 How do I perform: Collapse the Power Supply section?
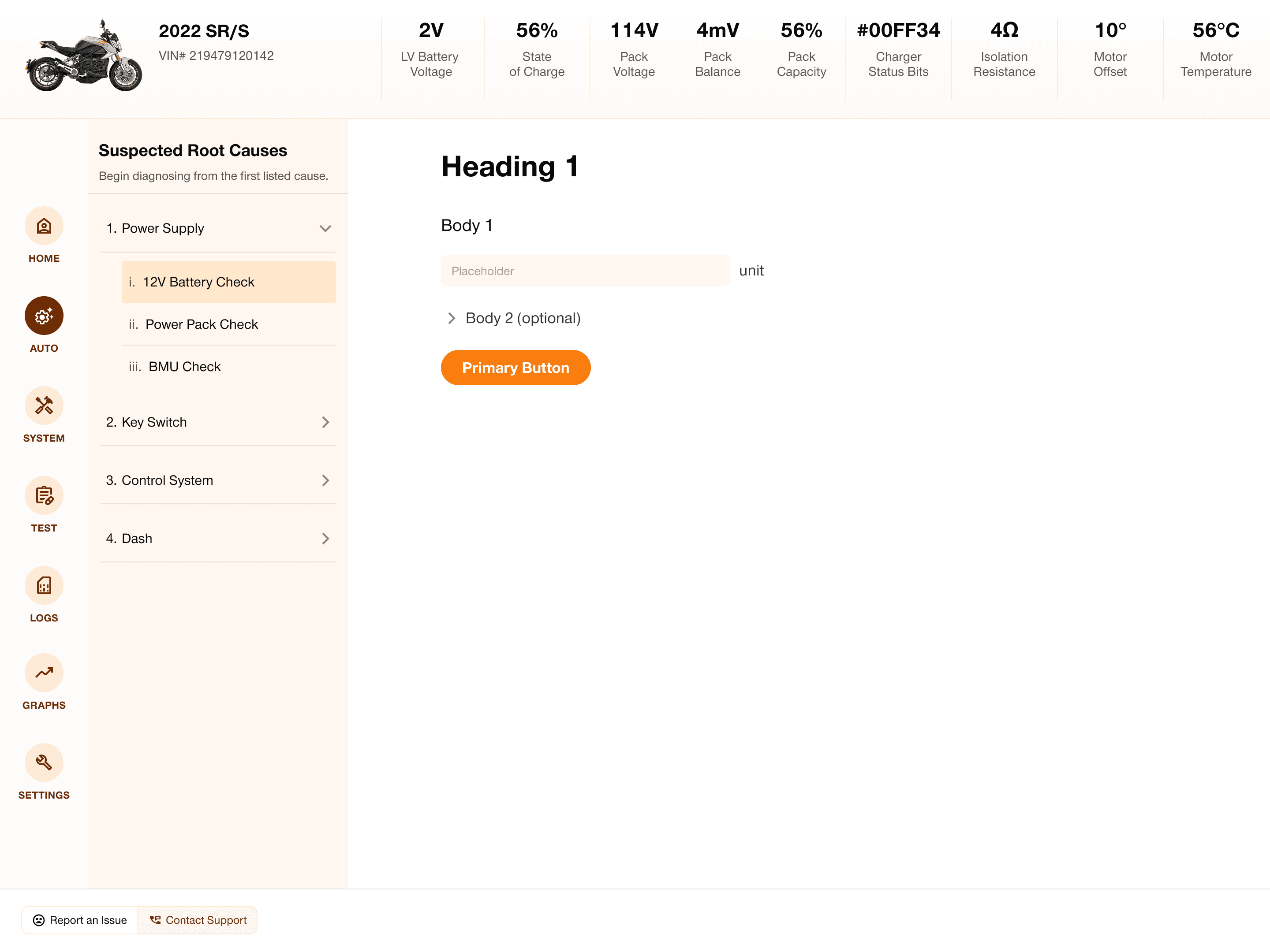(325, 228)
